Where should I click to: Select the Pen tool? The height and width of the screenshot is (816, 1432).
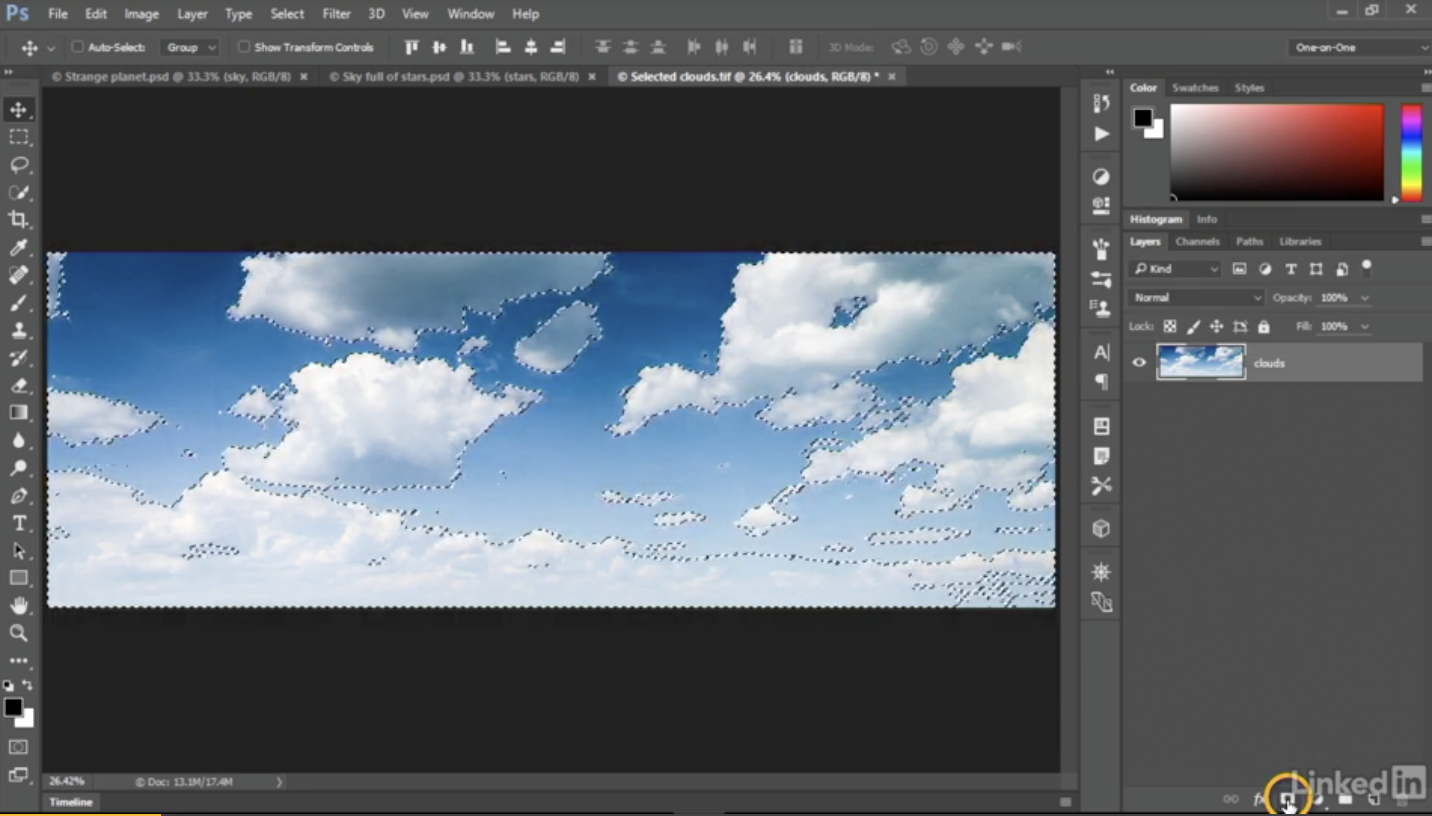coord(19,496)
